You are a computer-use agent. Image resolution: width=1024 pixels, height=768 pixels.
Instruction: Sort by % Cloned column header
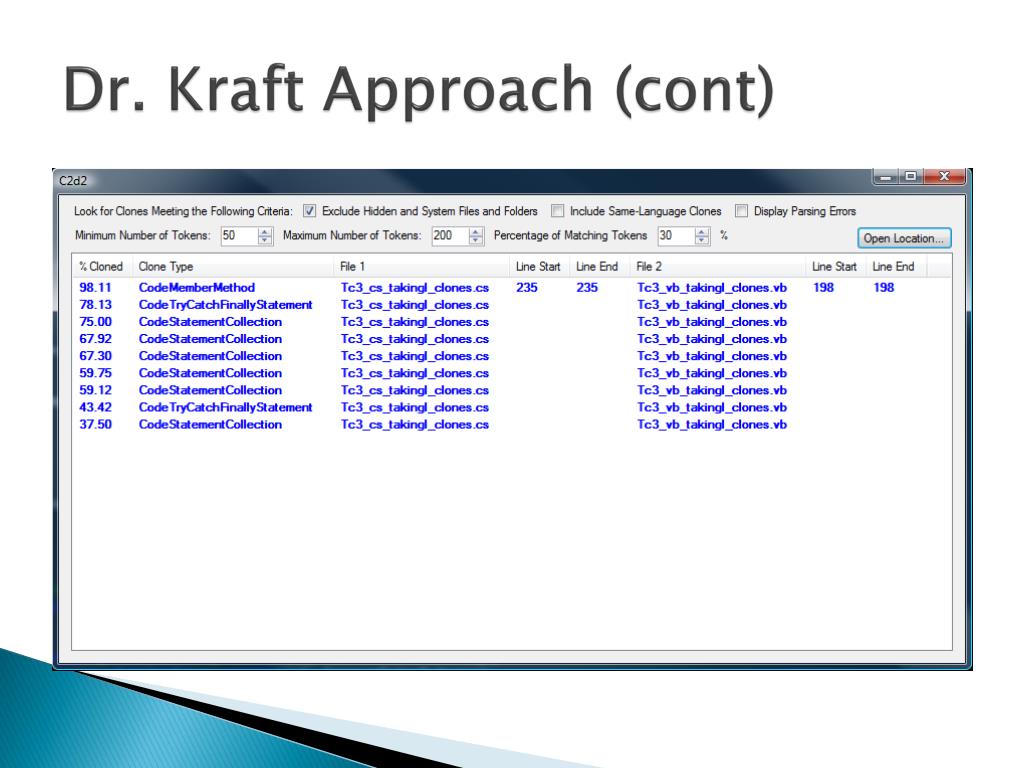pos(102,266)
